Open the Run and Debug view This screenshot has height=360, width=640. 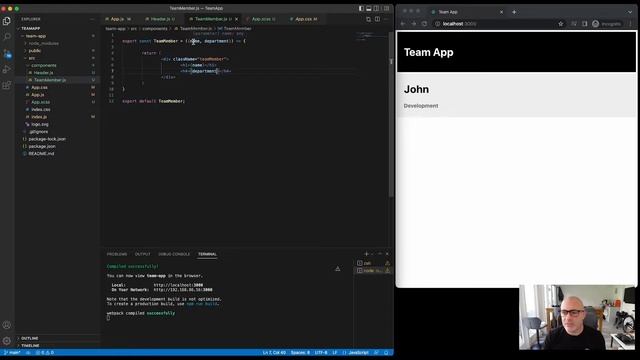7,69
